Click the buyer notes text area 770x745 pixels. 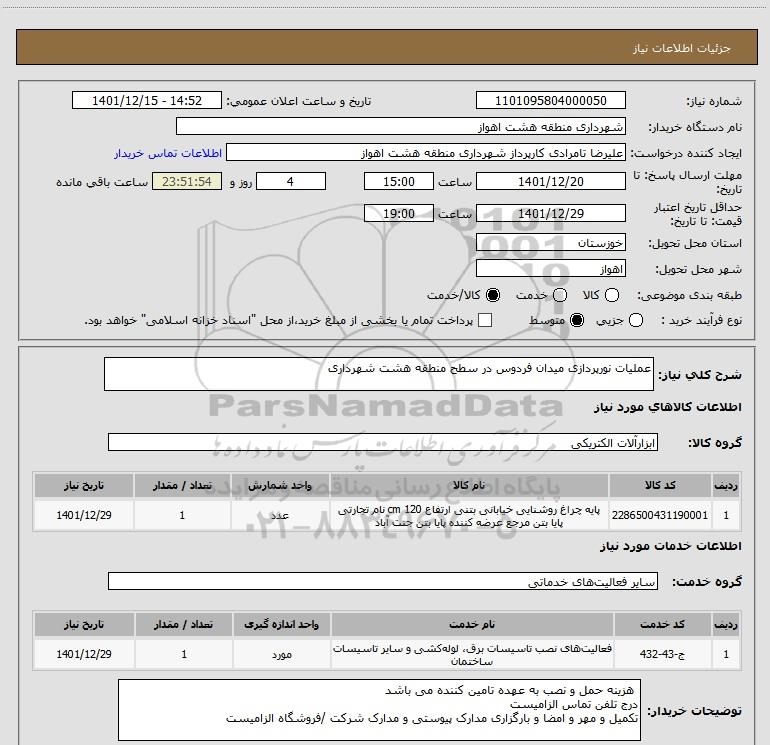click(x=379, y=710)
